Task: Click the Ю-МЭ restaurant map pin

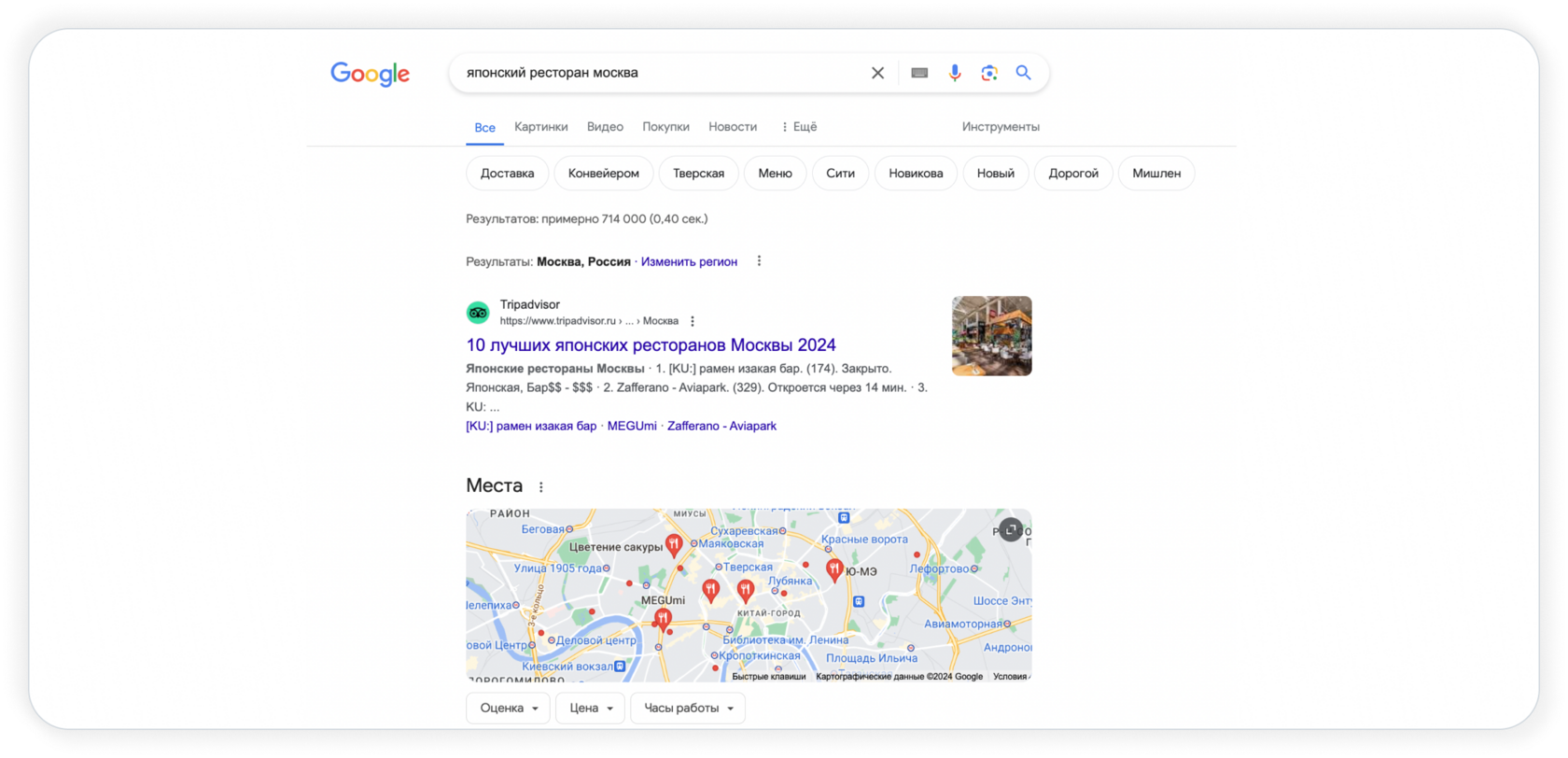Action: [x=834, y=569]
